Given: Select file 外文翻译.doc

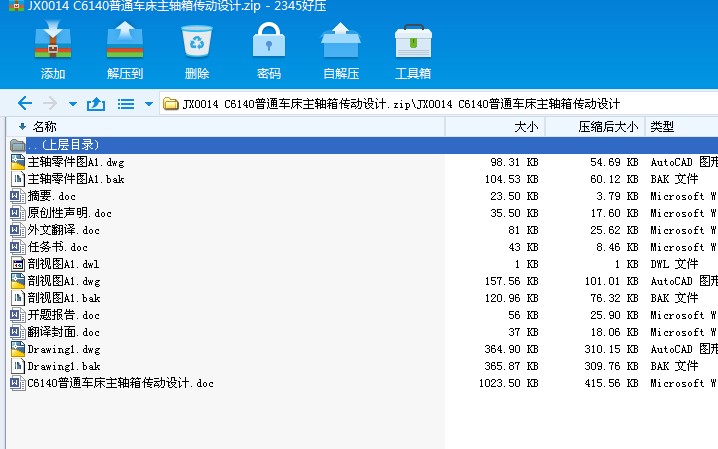Looking at the screenshot, I should (x=64, y=230).
